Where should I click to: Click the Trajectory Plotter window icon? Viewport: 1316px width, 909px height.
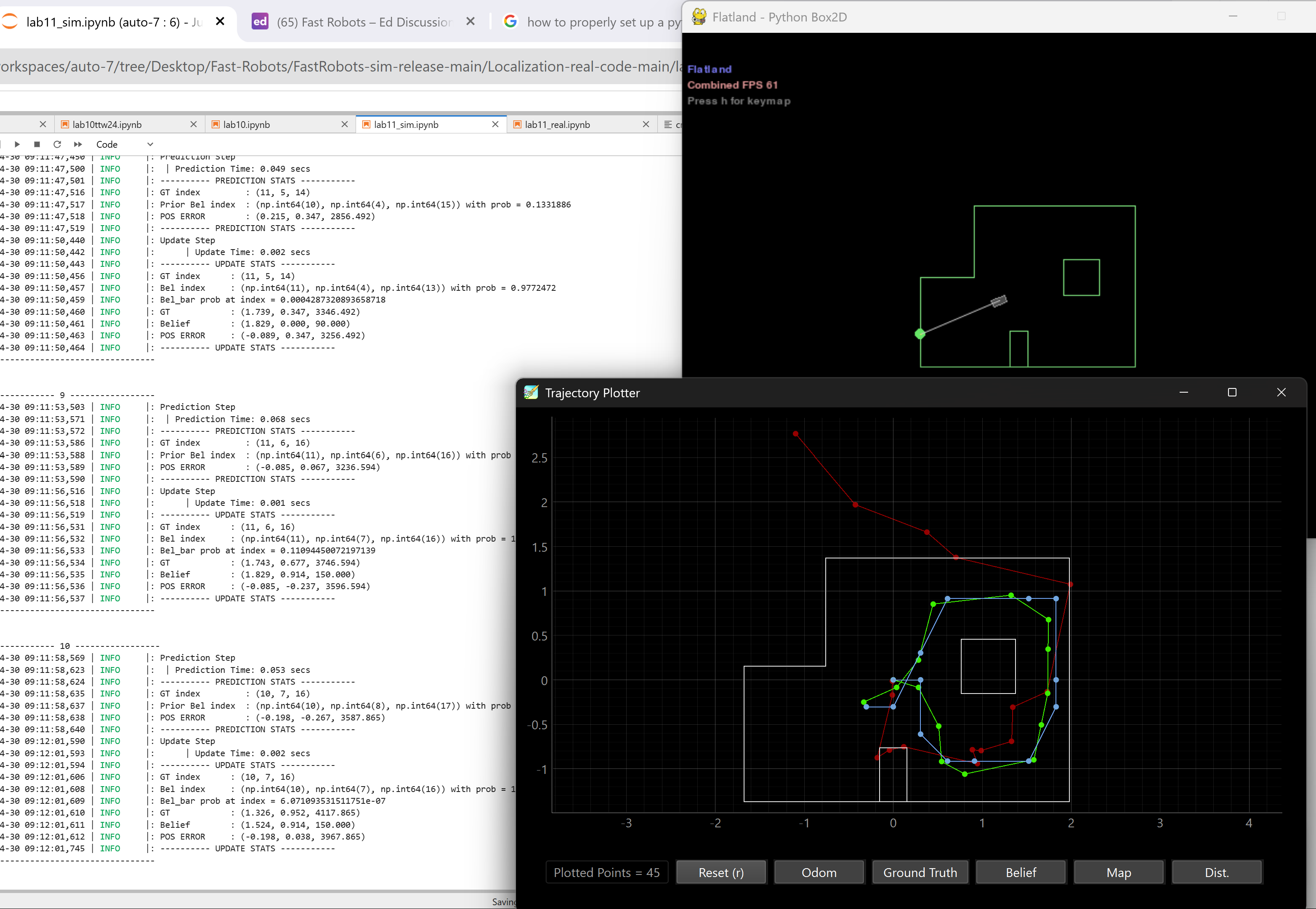[531, 392]
